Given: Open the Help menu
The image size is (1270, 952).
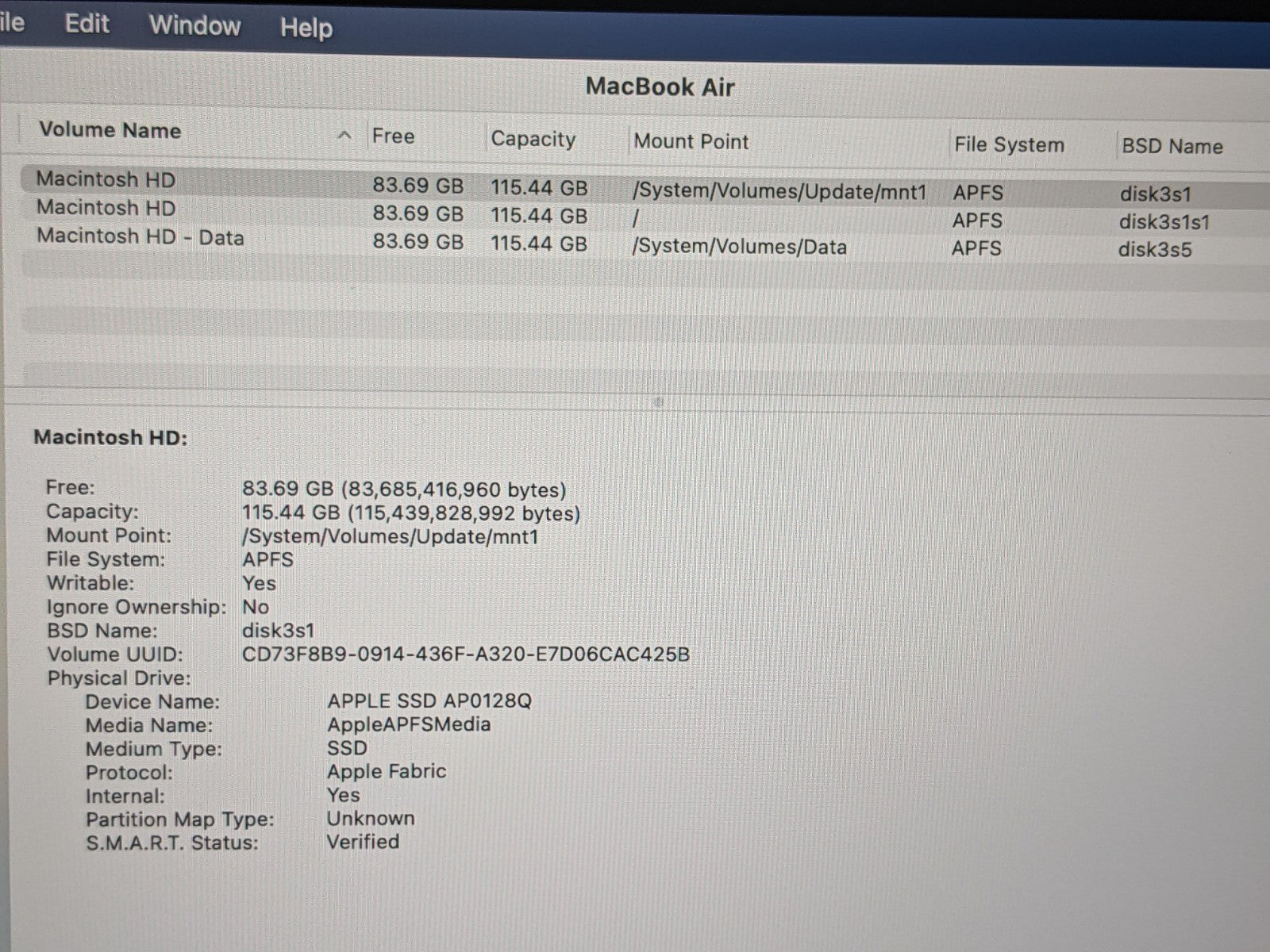Looking at the screenshot, I should click(306, 28).
